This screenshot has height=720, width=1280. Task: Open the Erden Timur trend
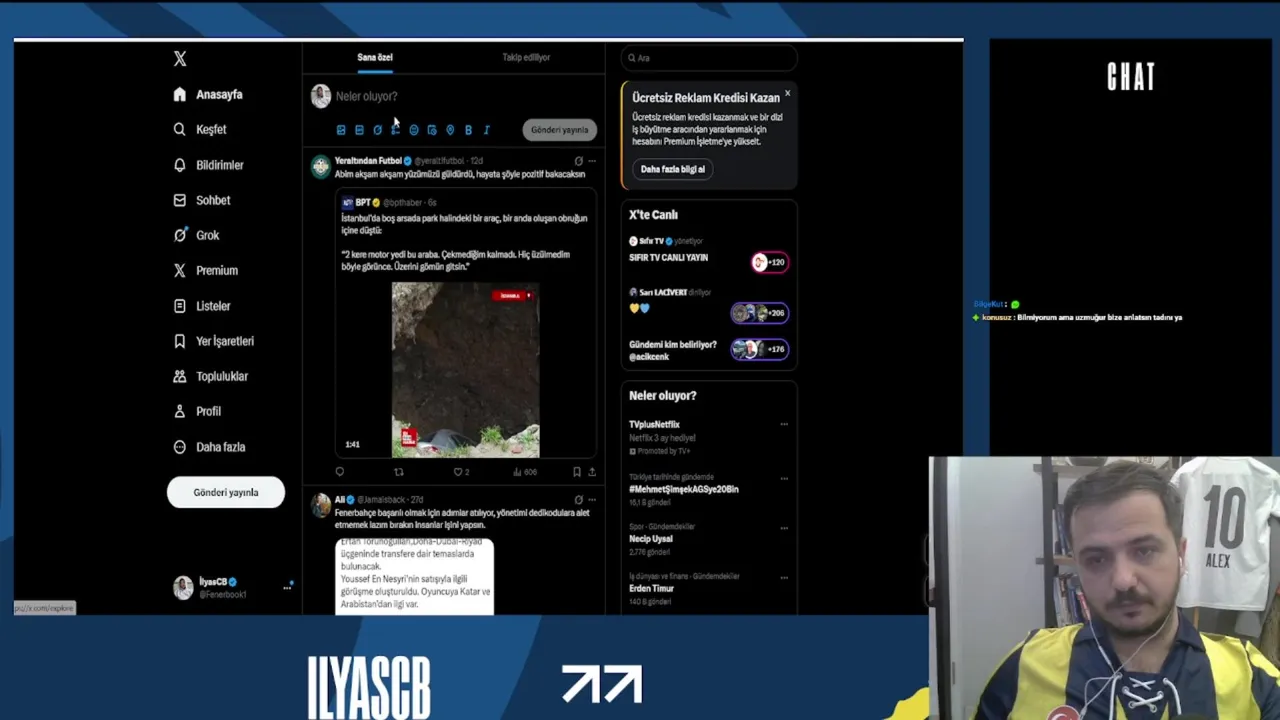click(652, 588)
